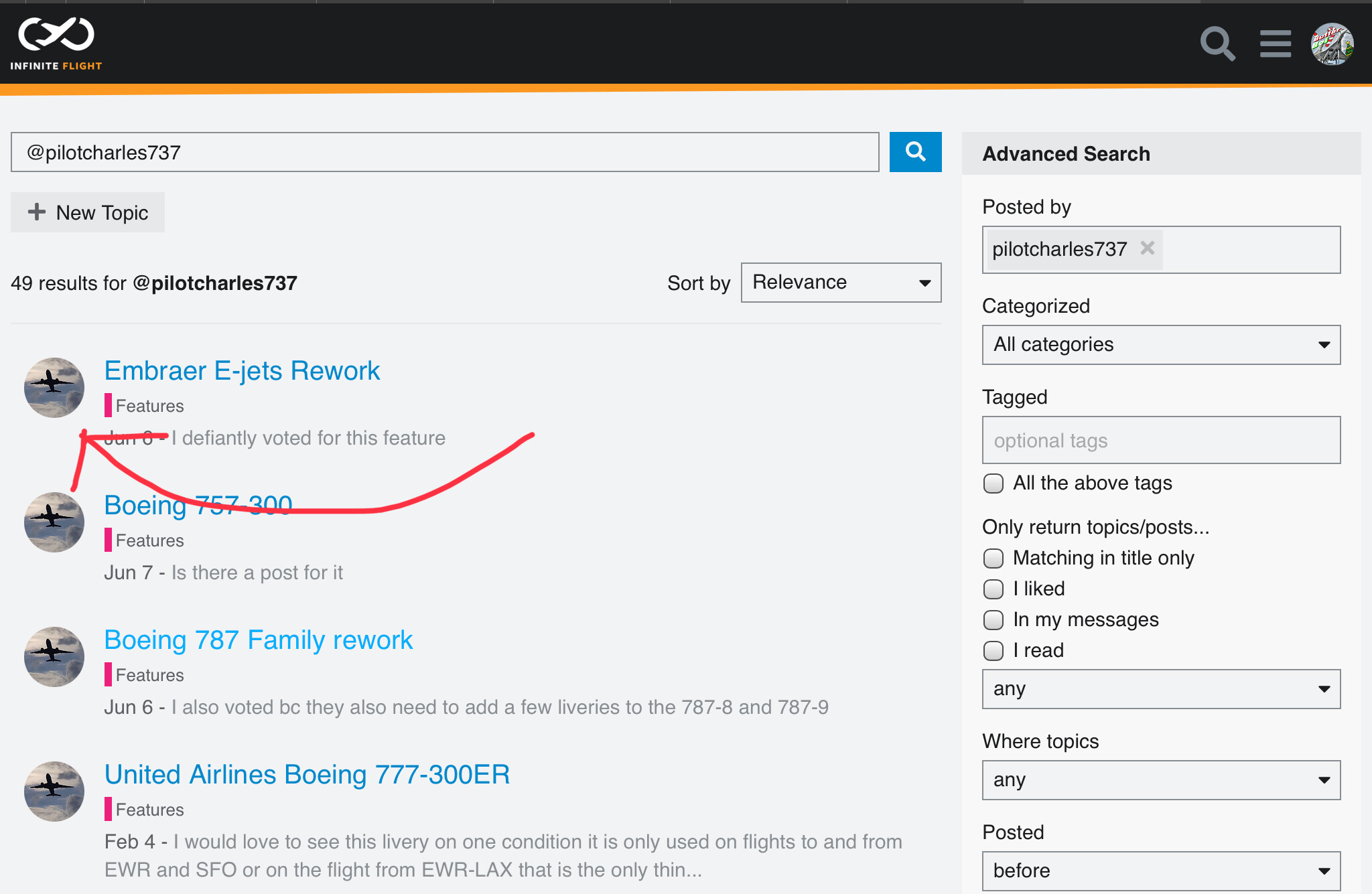Screen dimensions: 1372x894
Task: Open the Posted before dropdown
Action: [x=1161, y=871]
